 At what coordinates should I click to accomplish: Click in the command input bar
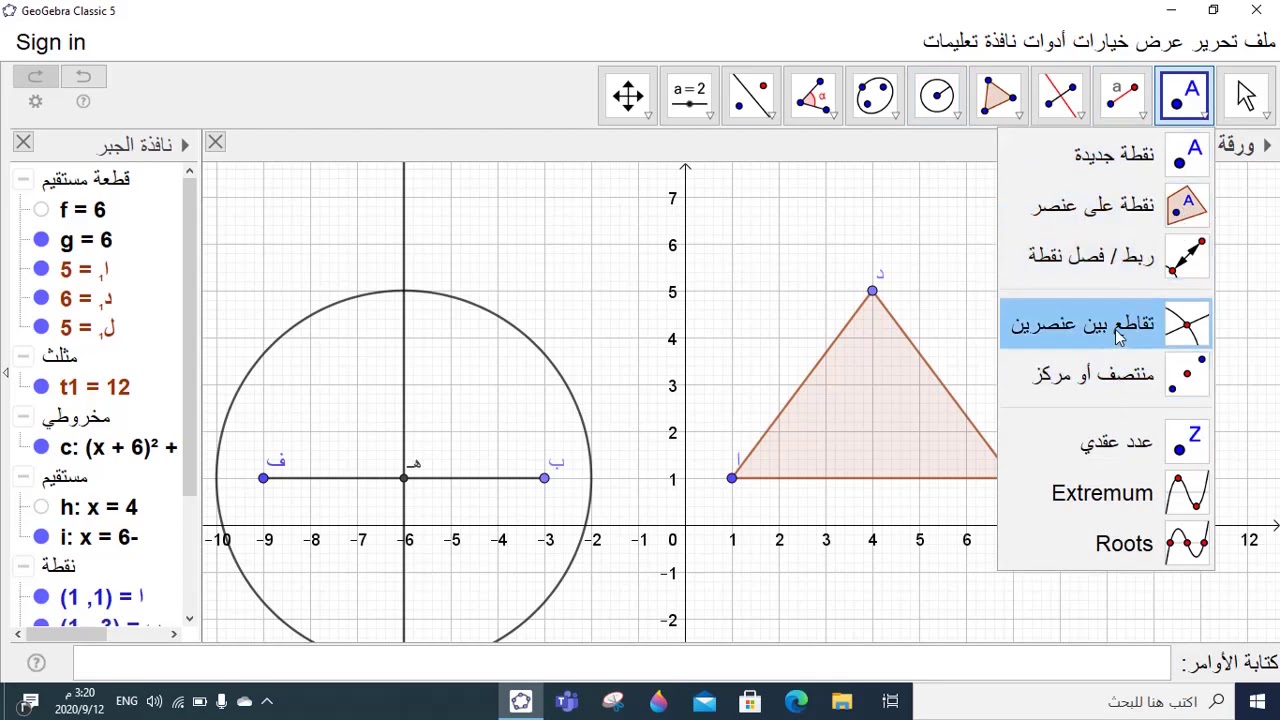[x=621, y=662]
